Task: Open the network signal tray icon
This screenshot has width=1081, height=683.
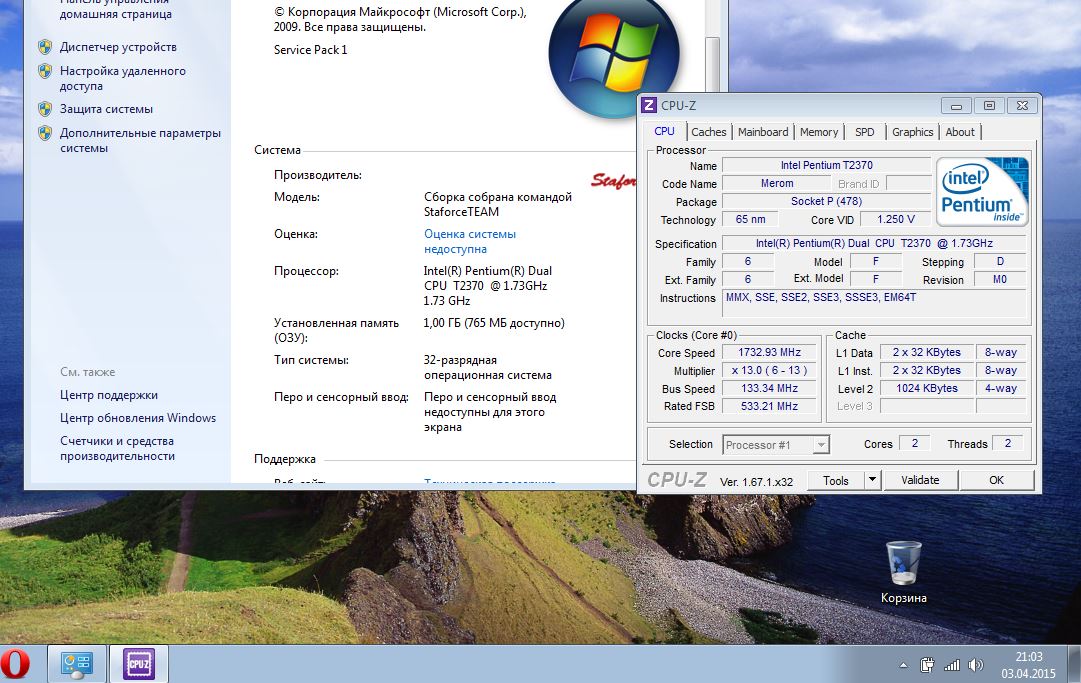Action: coord(951,665)
